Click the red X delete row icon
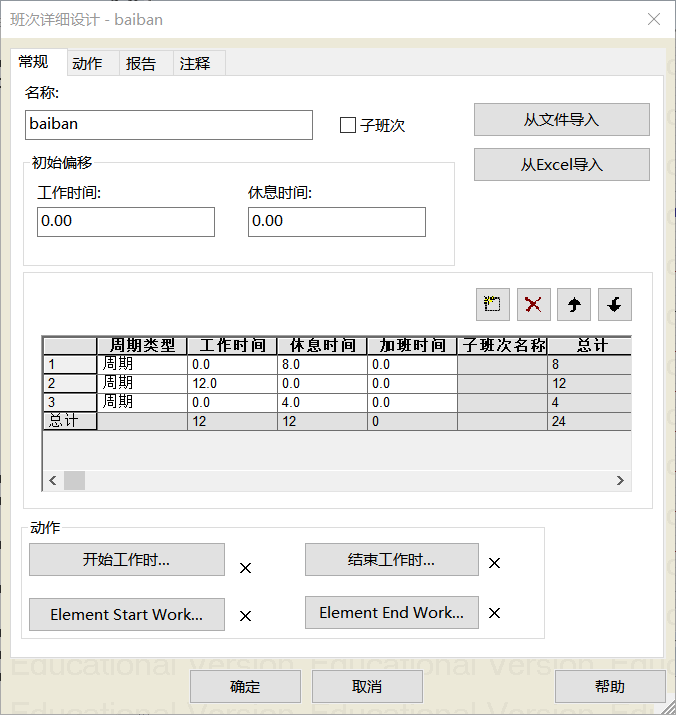 [x=534, y=305]
